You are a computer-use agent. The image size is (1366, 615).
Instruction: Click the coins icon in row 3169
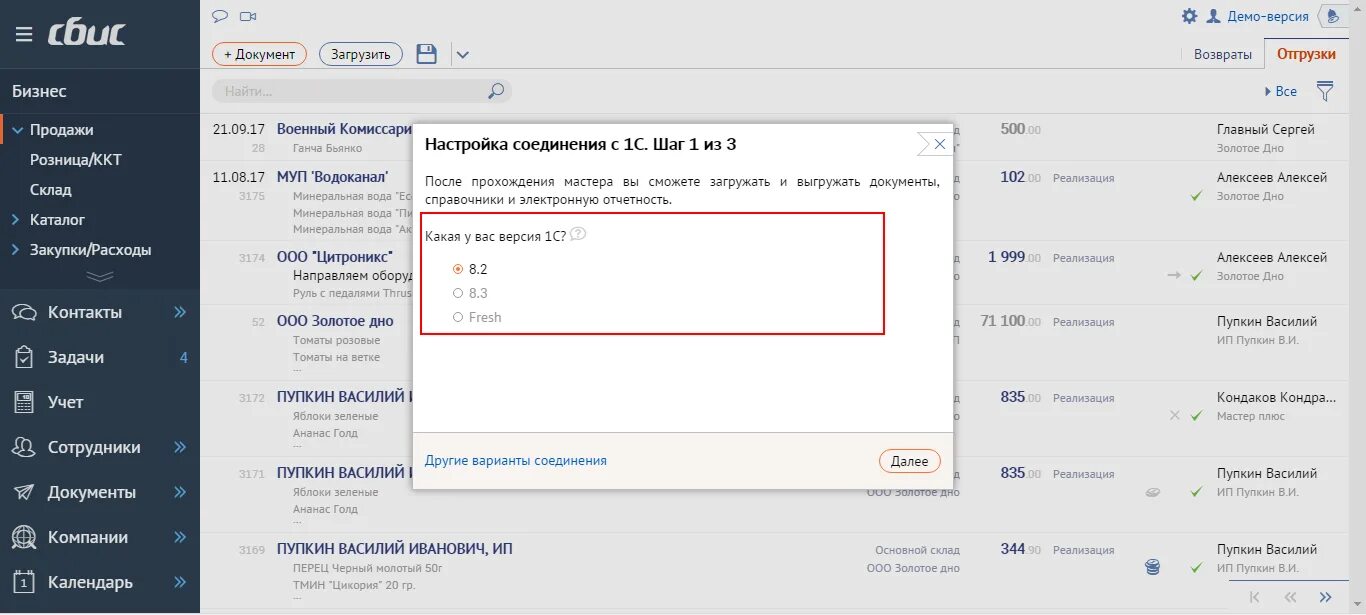click(x=1153, y=567)
